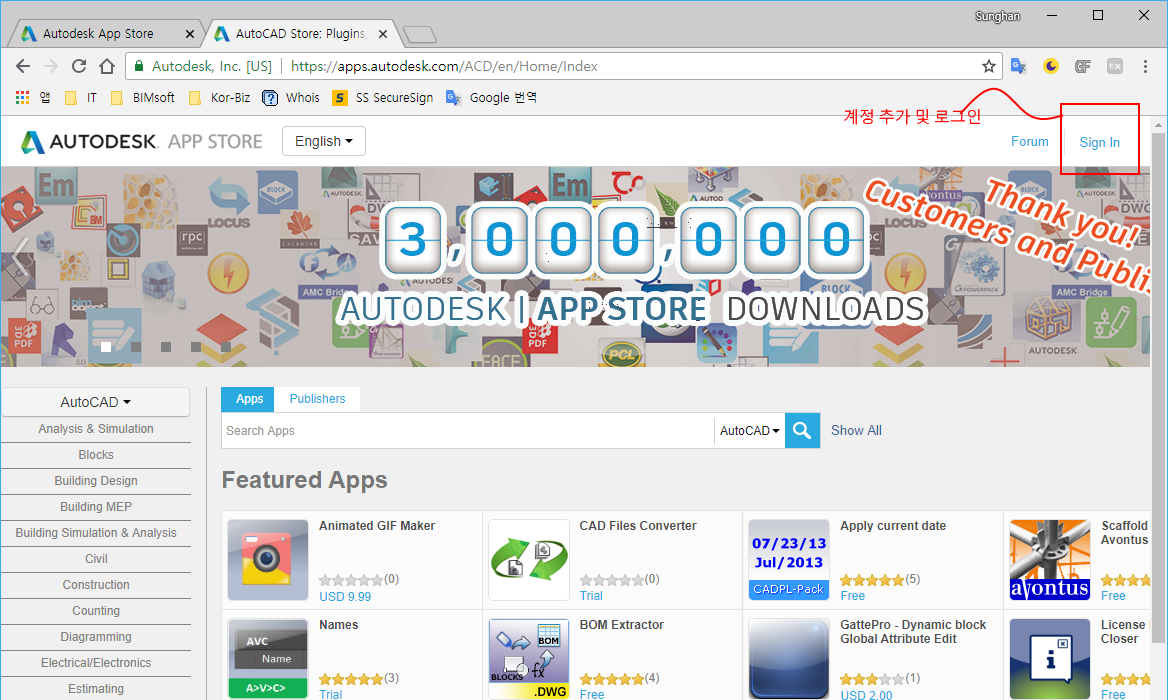1168x700 pixels.
Task: Select the Building MEP category
Action: 96,507
